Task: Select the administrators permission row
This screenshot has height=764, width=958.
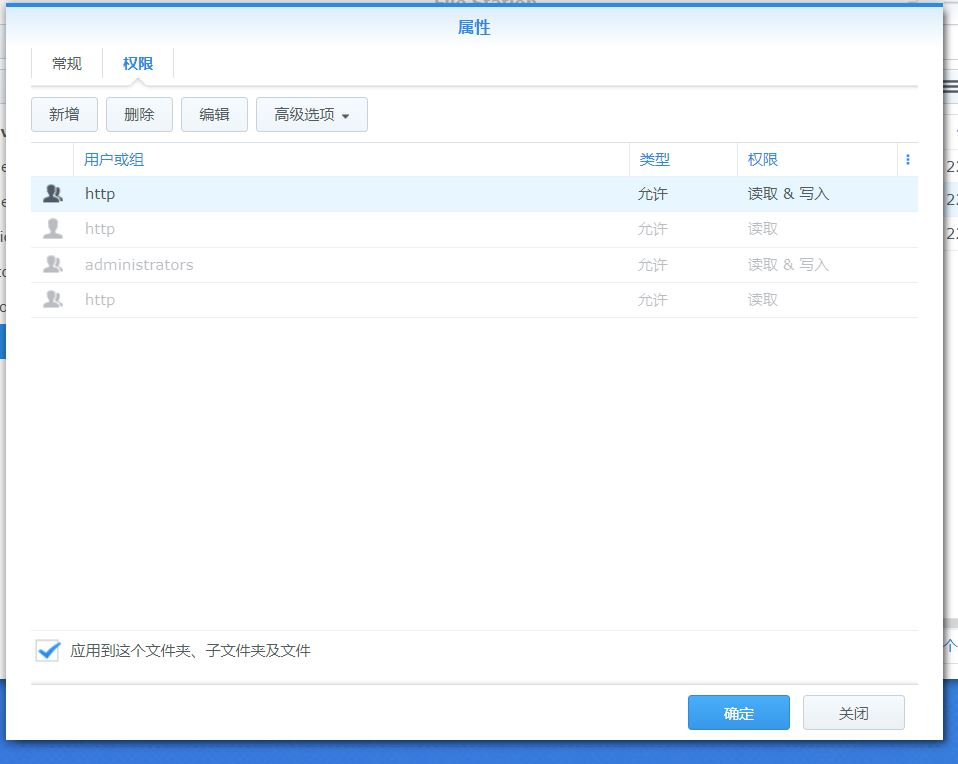Action: click(300, 264)
